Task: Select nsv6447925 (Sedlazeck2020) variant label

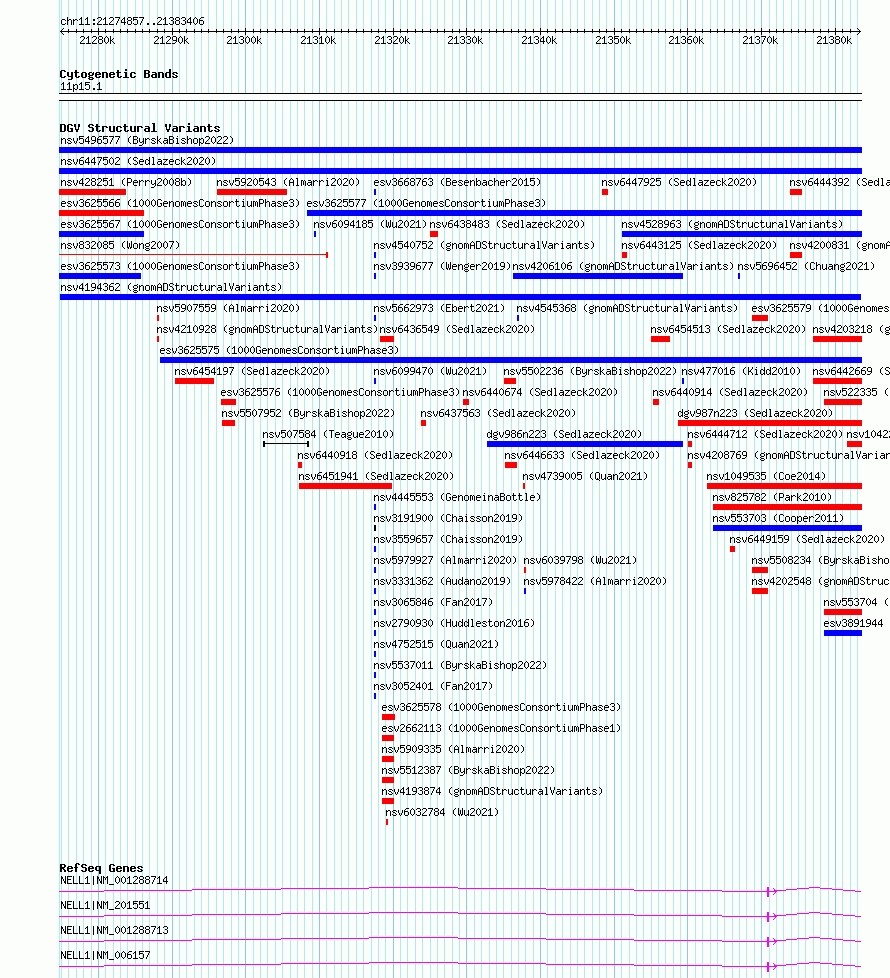Action: (679, 183)
